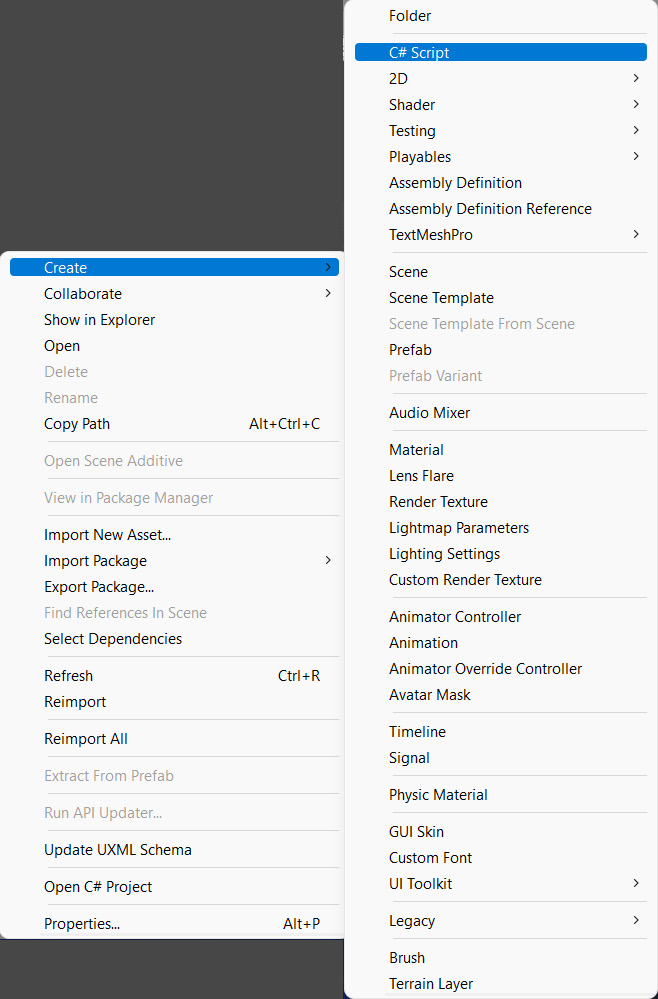This screenshot has width=658, height=999.
Task: Create a Terrain Layer
Action: point(501,984)
